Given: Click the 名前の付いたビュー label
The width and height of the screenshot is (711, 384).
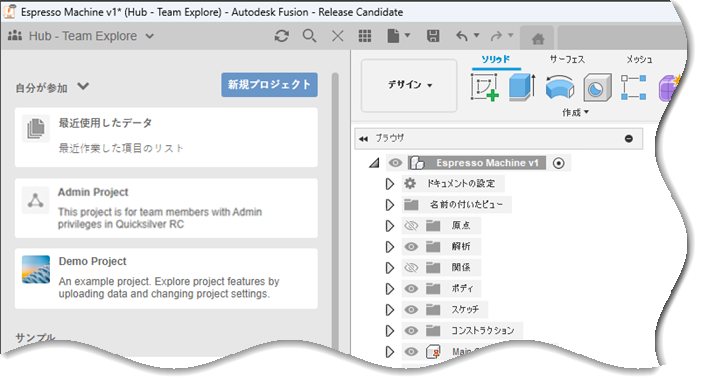Looking at the screenshot, I should [x=466, y=204].
